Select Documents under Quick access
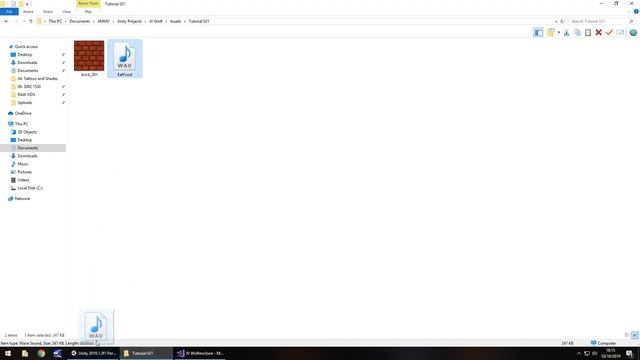Viewport: 640px width, 360px height. point(27,71)
